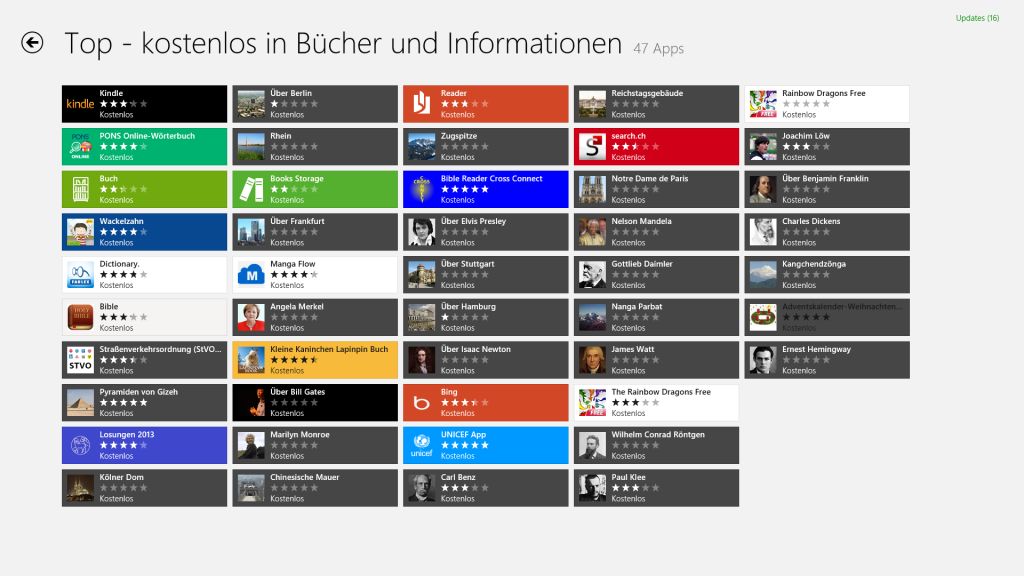This screenshot has height=576, width=1024.
Task: Click the Holy Bible app icon
Action: point(80,317)
